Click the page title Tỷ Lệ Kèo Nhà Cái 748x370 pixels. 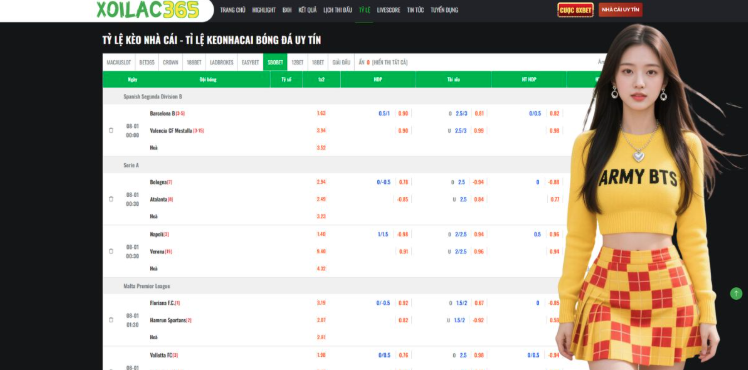click(x=211, y=40)
